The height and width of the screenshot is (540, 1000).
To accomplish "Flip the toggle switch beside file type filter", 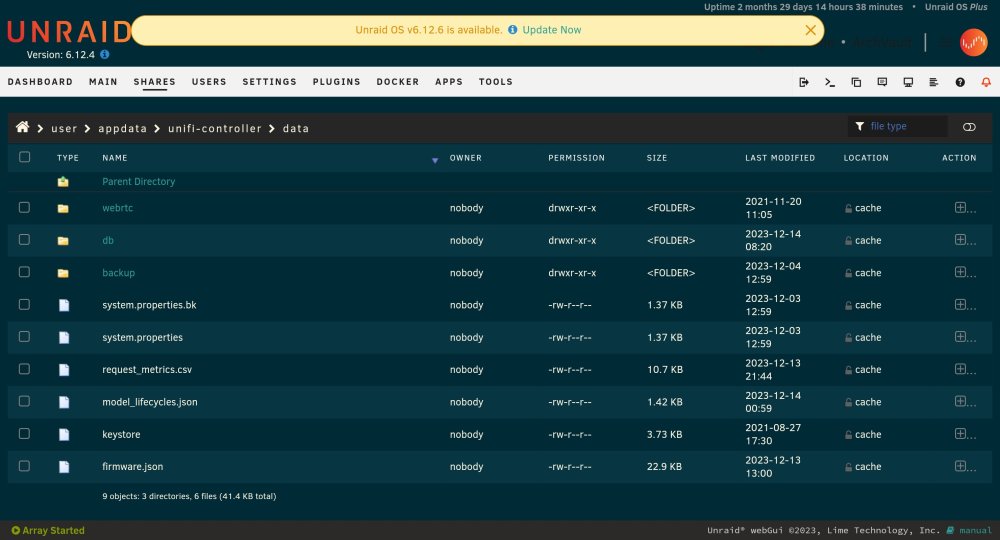I will point(969,127).
